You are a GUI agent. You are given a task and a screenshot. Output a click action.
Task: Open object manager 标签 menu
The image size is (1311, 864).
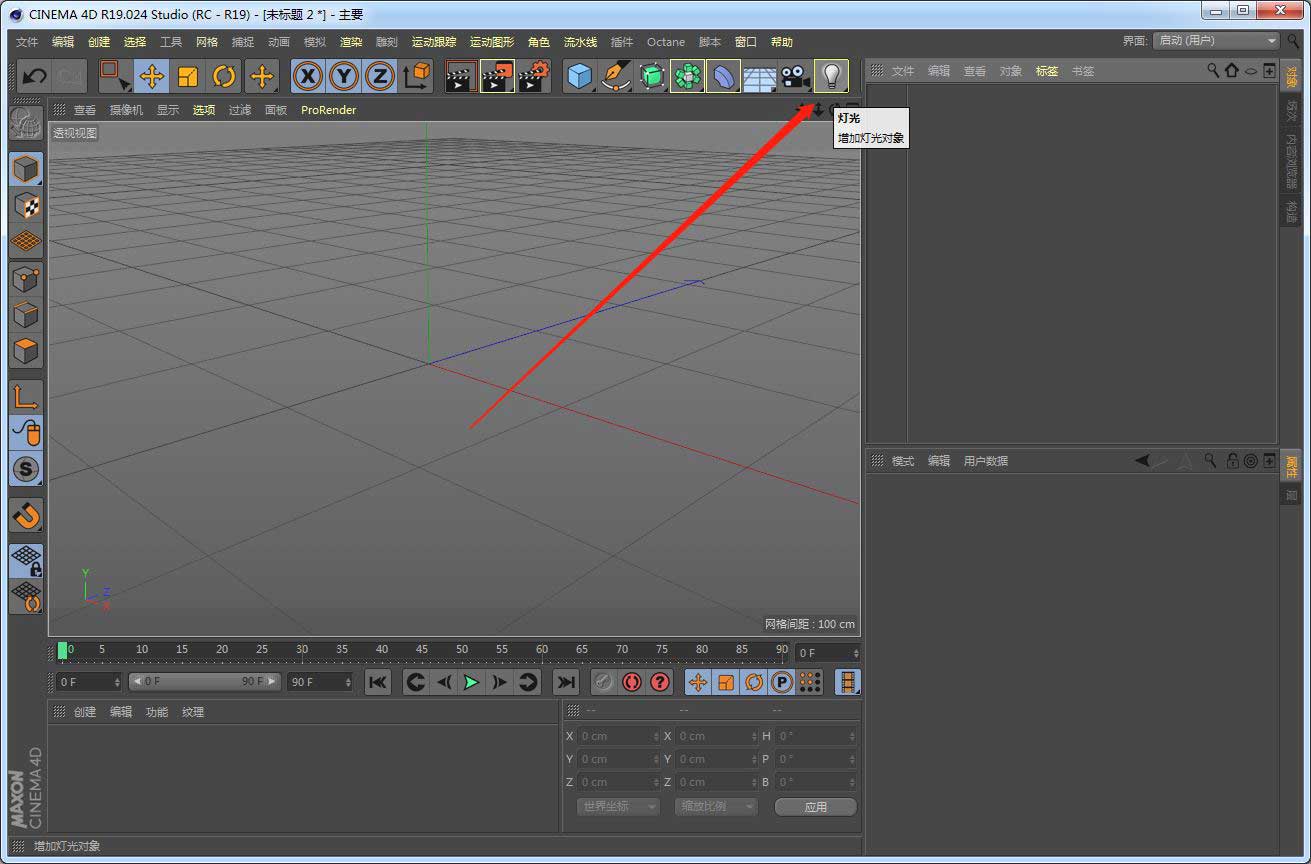(1047, 71)
